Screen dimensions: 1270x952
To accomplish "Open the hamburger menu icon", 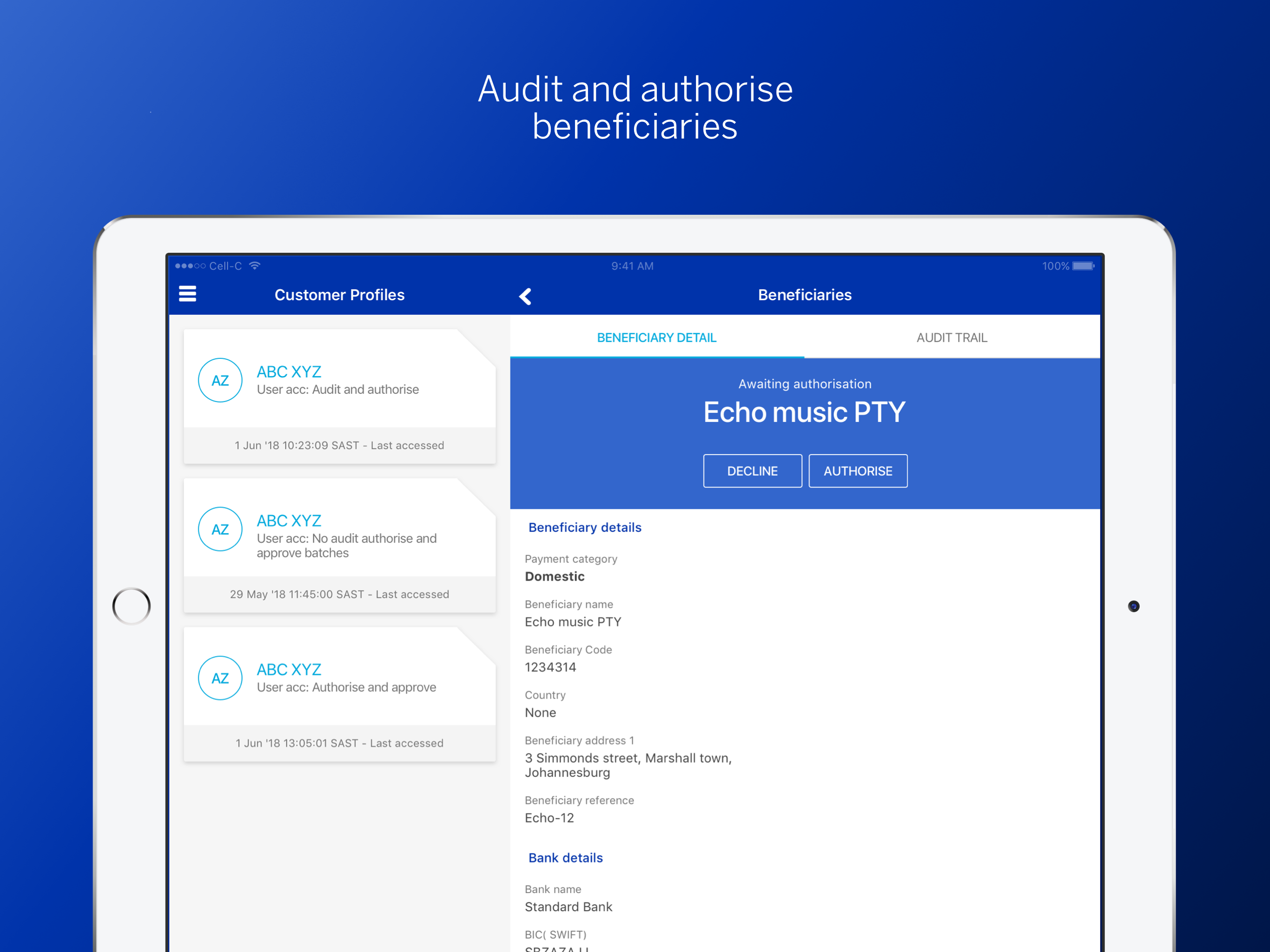I will pos(187,294).
